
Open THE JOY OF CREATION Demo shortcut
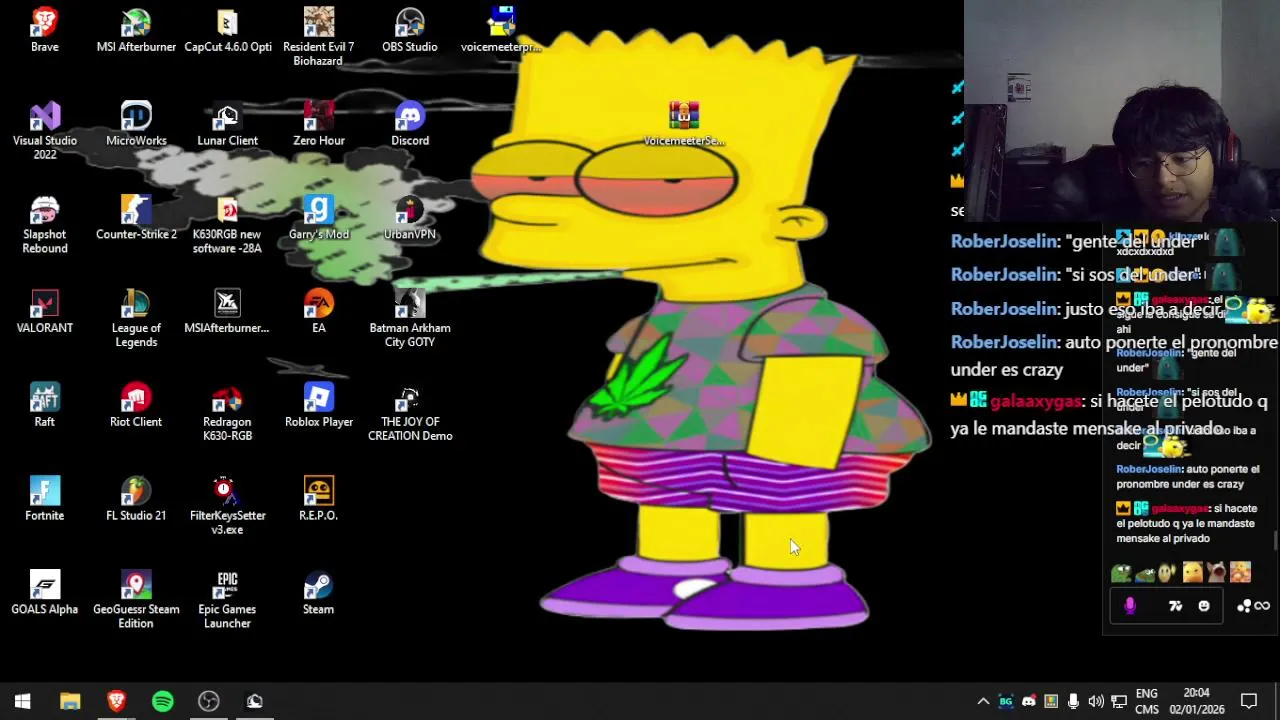click(409, 412)
